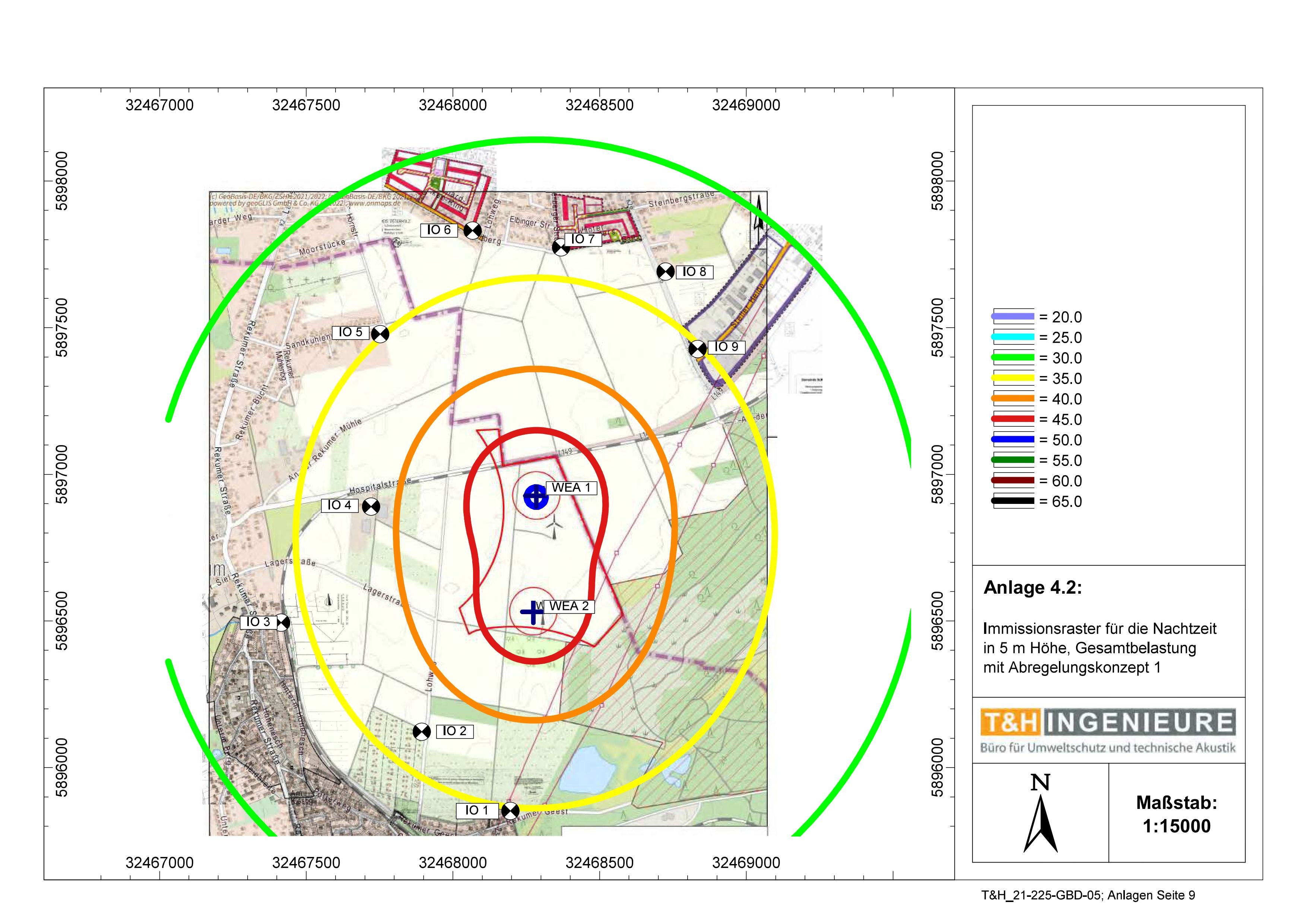Click the 45.0 red legend line
Screen dimensions: 1307x924
pos(1013,419)
